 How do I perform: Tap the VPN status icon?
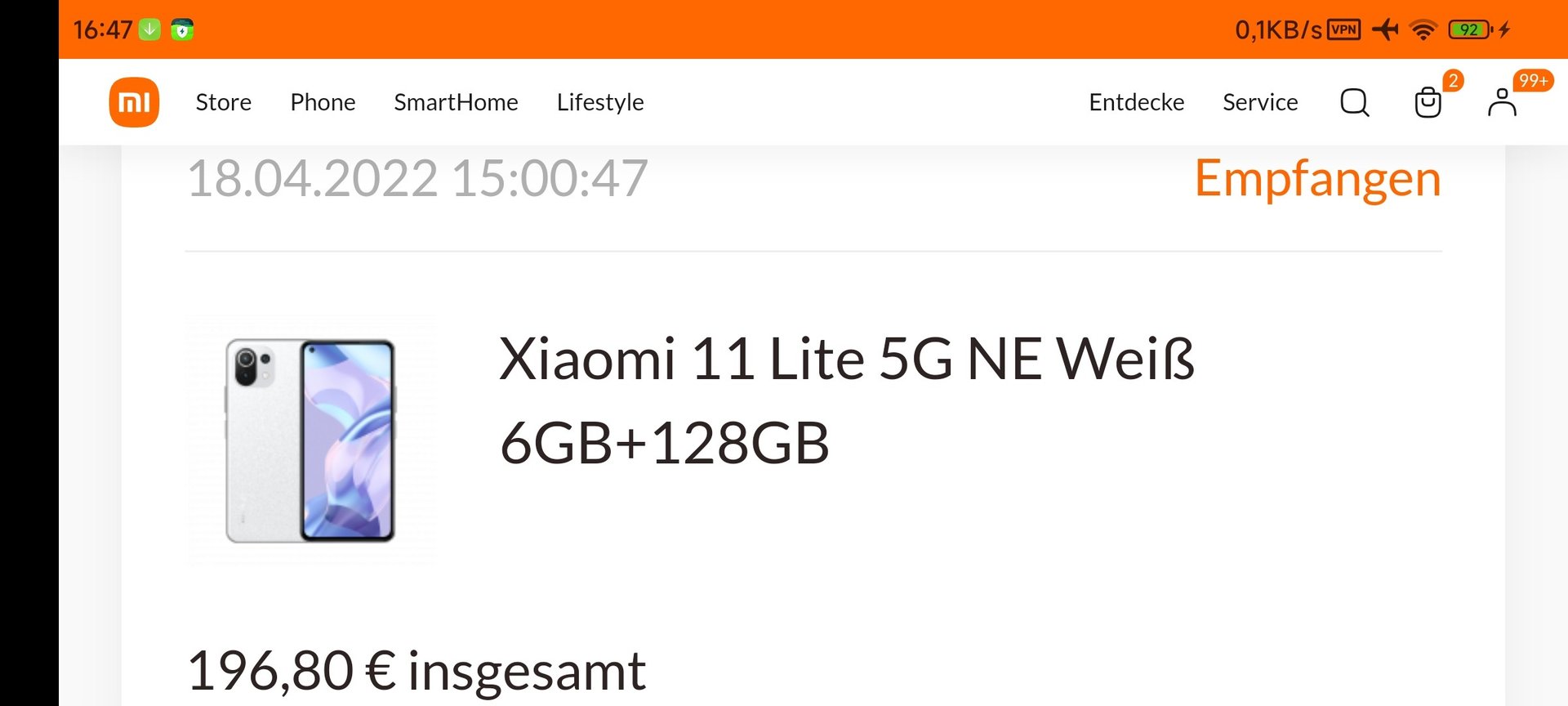pos(1344,30)
